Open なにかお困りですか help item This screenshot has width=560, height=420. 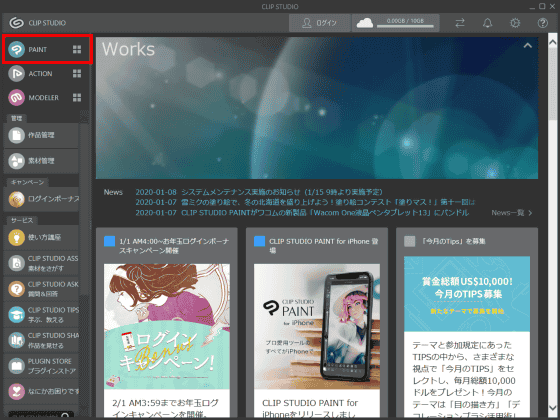point(41,391)
